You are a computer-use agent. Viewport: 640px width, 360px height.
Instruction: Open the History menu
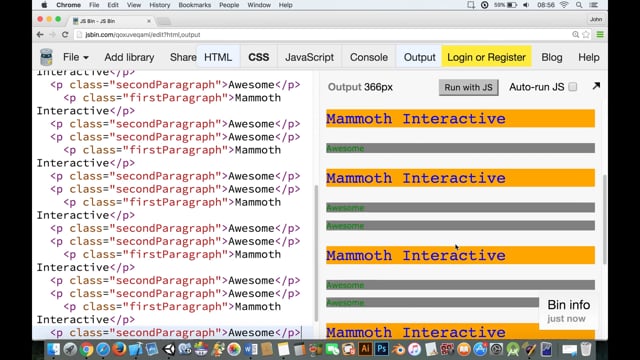(x=159, y=5)
